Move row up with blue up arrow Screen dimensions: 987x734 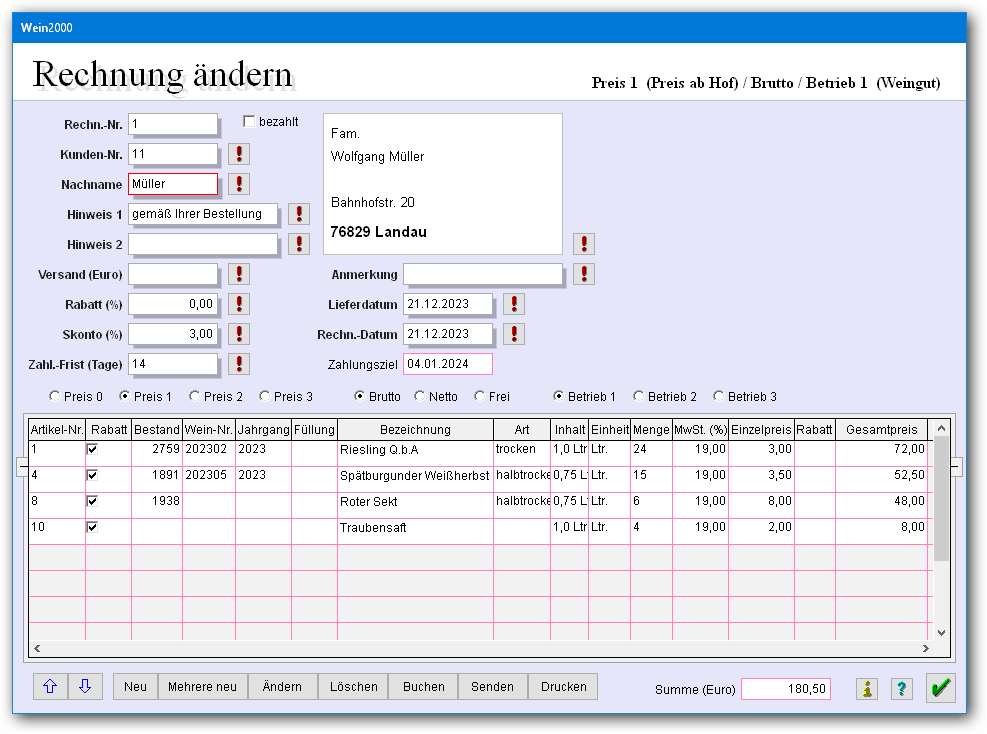[50, 687]
